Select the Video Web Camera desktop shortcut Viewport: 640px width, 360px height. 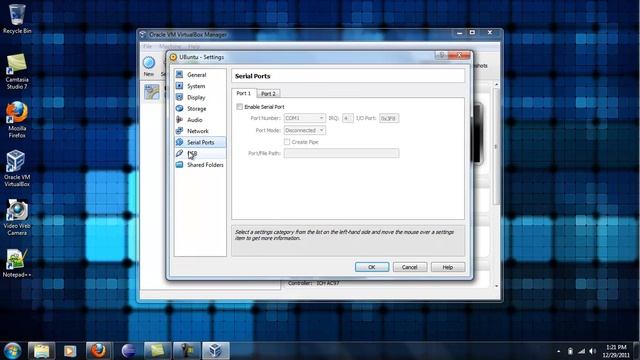point(17,217)
